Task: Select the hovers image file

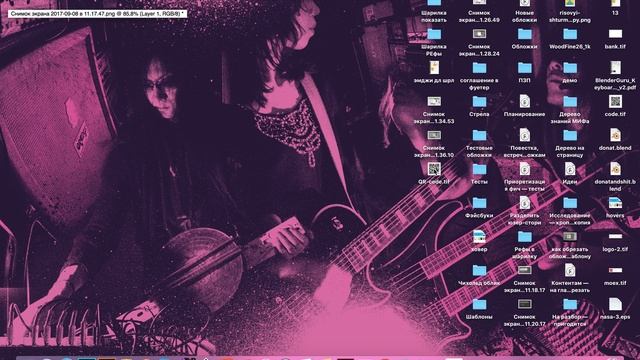Action: click(615, 203)
